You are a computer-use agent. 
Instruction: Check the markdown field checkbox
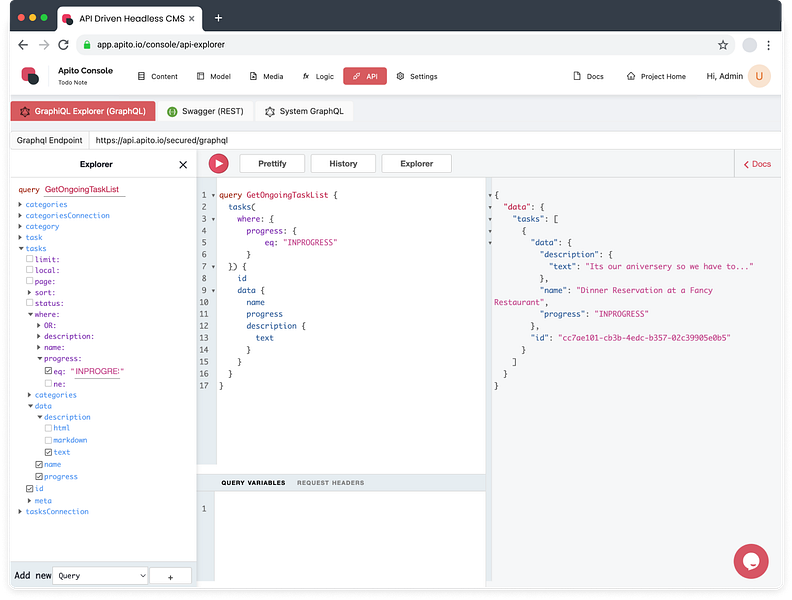pyautogui.click(x=48, y=440)
